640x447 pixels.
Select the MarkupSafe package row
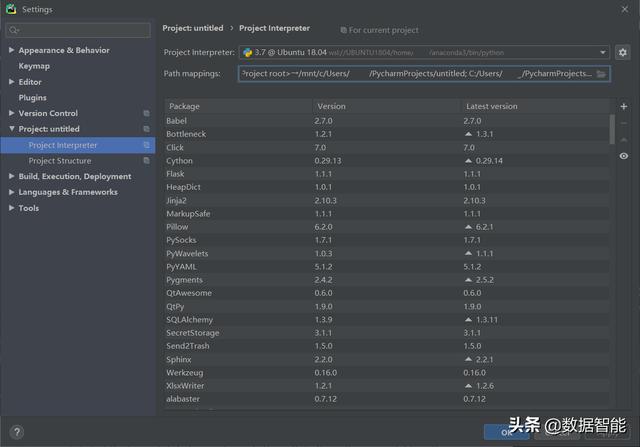(x=387, y=213)
